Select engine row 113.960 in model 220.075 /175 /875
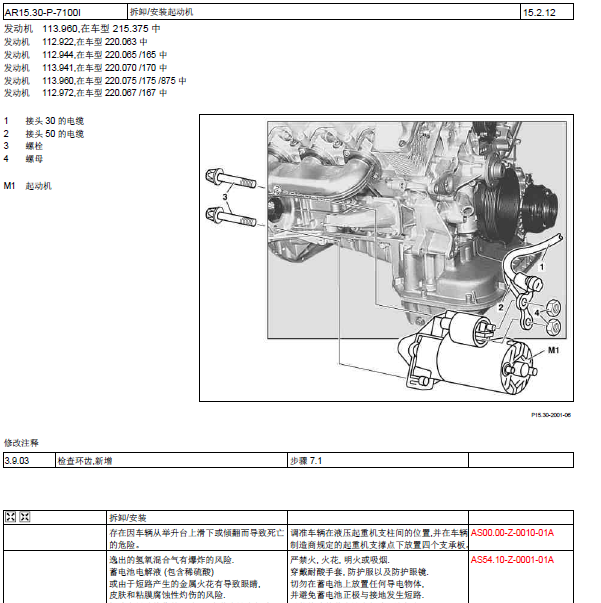601x603 pixels. (x=95, y=81)
